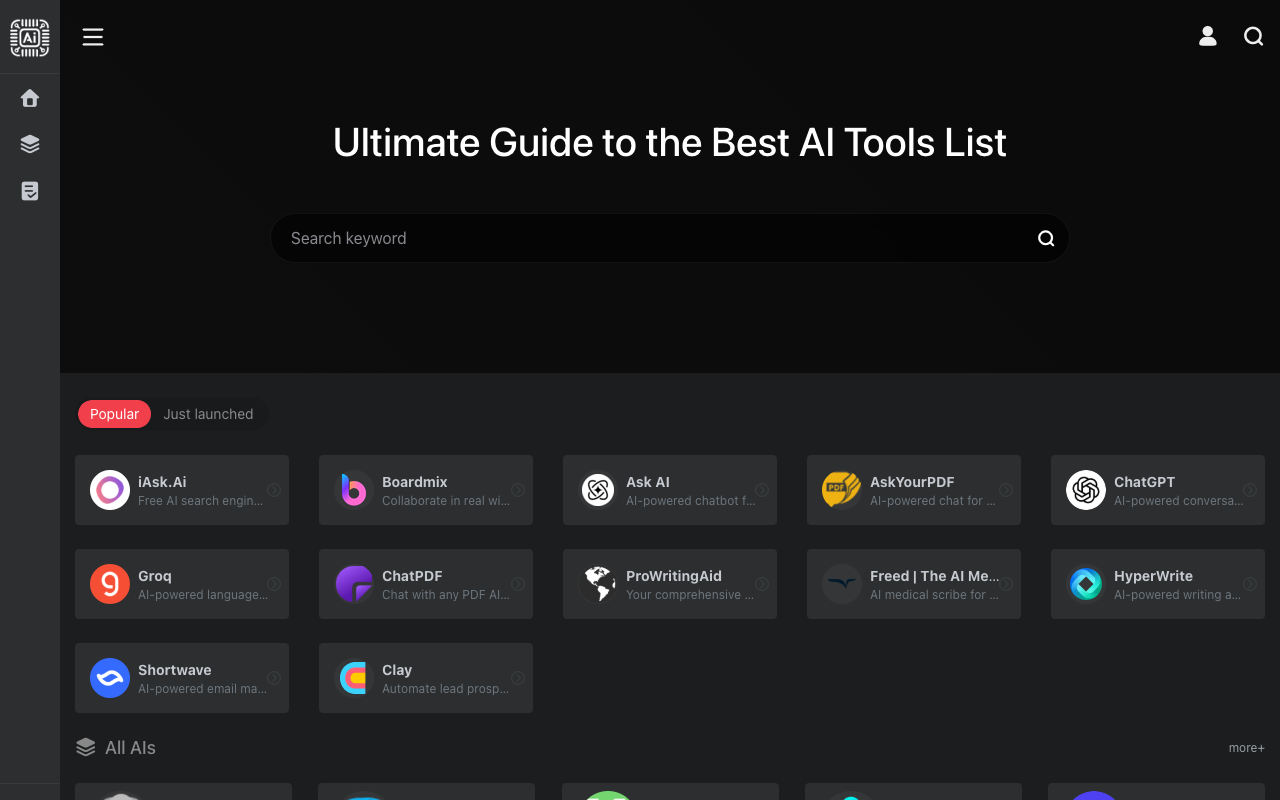This screenshot has width=1280, height=800.
Task: Open the Shortwave title link
Action: [175, 670]
